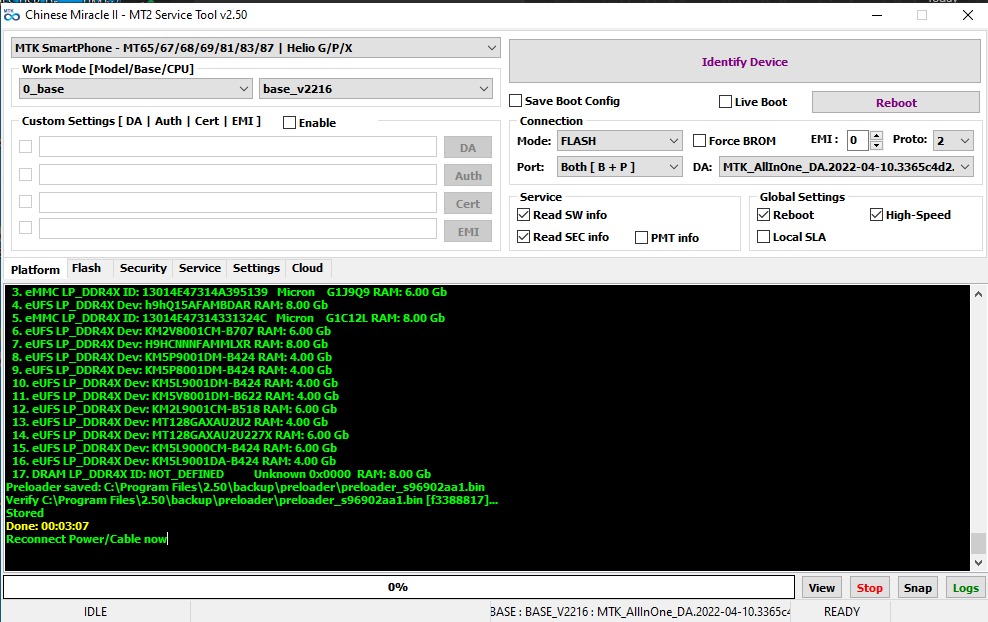Click the 0% progress bar
The width and height of the screenshot is (988, 622).
398,587
